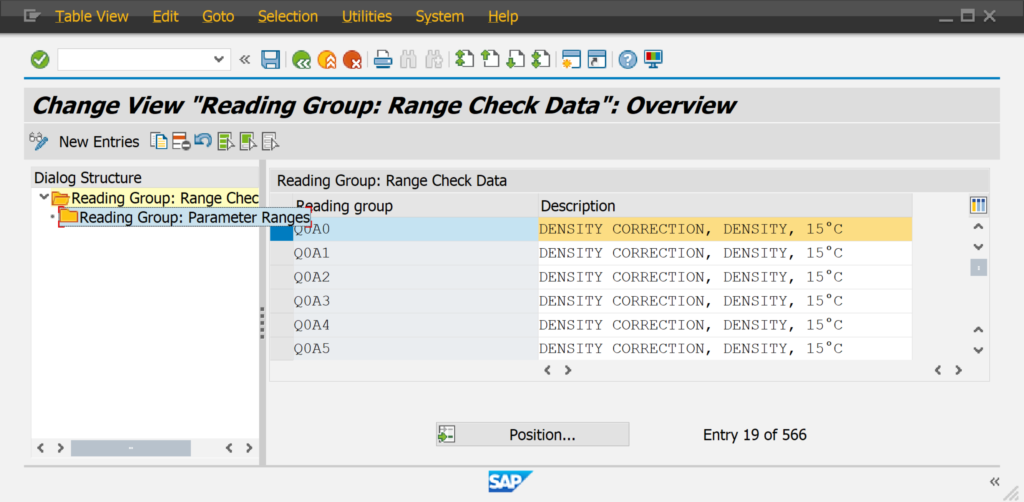
Task: Edit the Description field of row Q0A4
Action: pyautogui.click(x=725, y=325)
